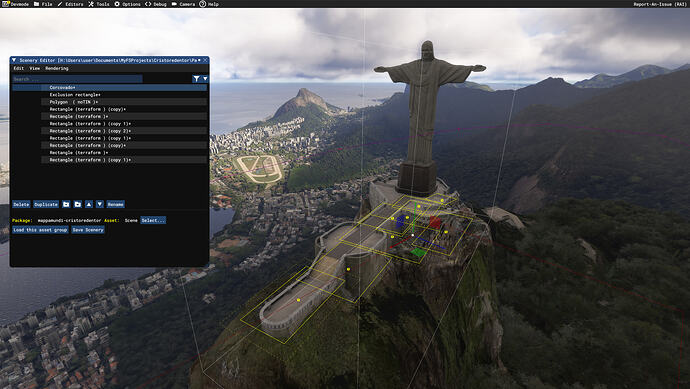Move item up with up-arrow button
This screenshot has width=690, height=389.
pyautogui.click(x=89, y=204)
